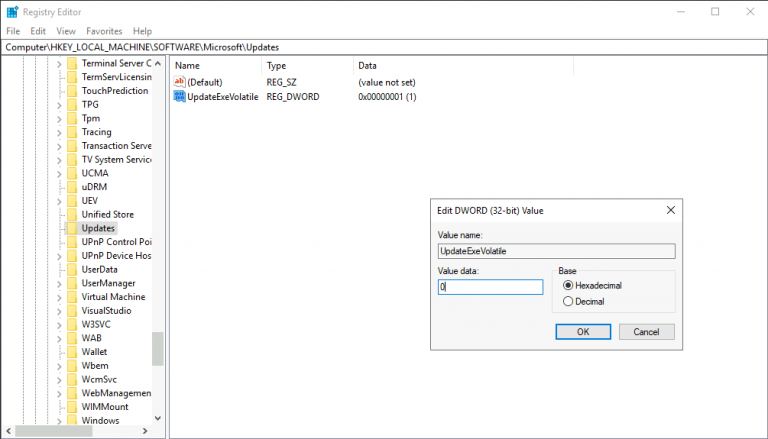This screenshot has width=768, height=439.
Task: Click the UPnP Control Point folder icon
Action: click(72, 242)
